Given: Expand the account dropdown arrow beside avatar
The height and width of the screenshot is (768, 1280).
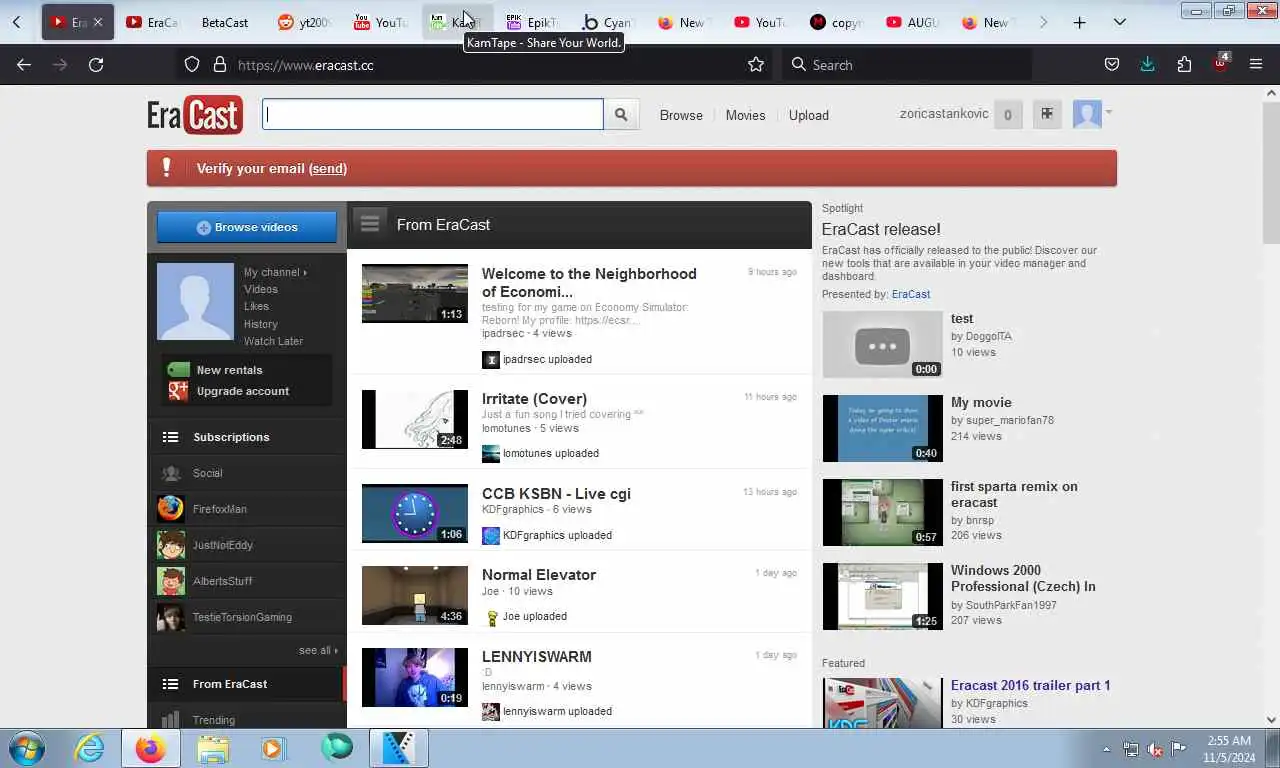Looking at the screenshot, I should pyautogui.click(x=1109, y=112).
